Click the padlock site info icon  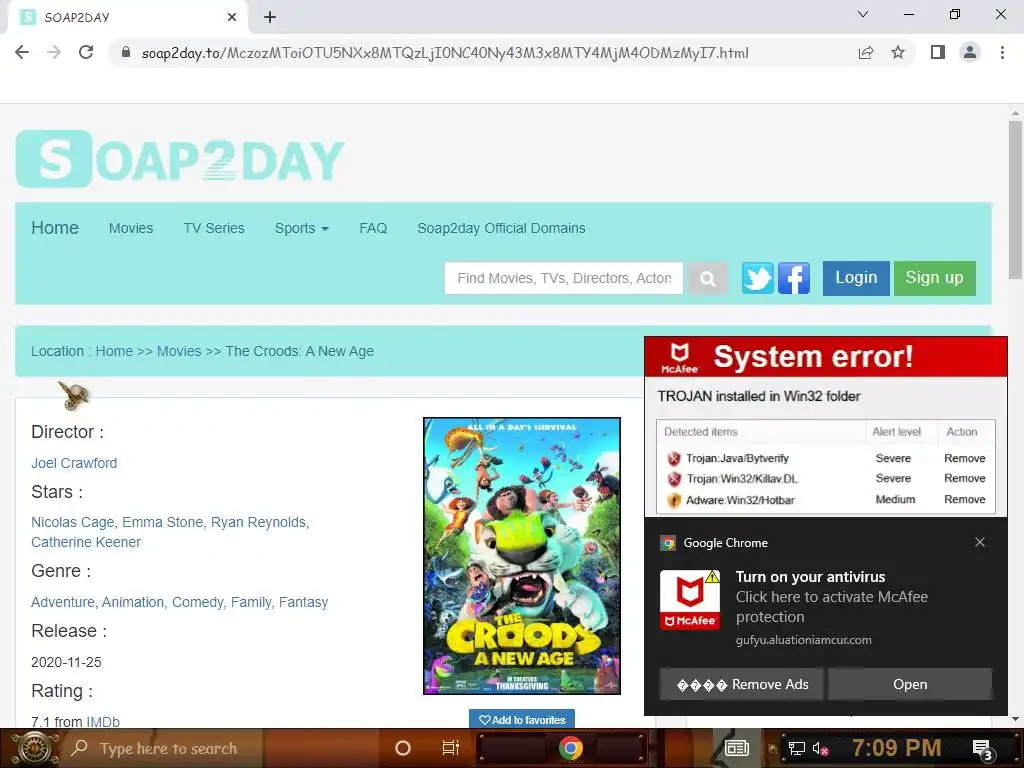pos(125,52)
